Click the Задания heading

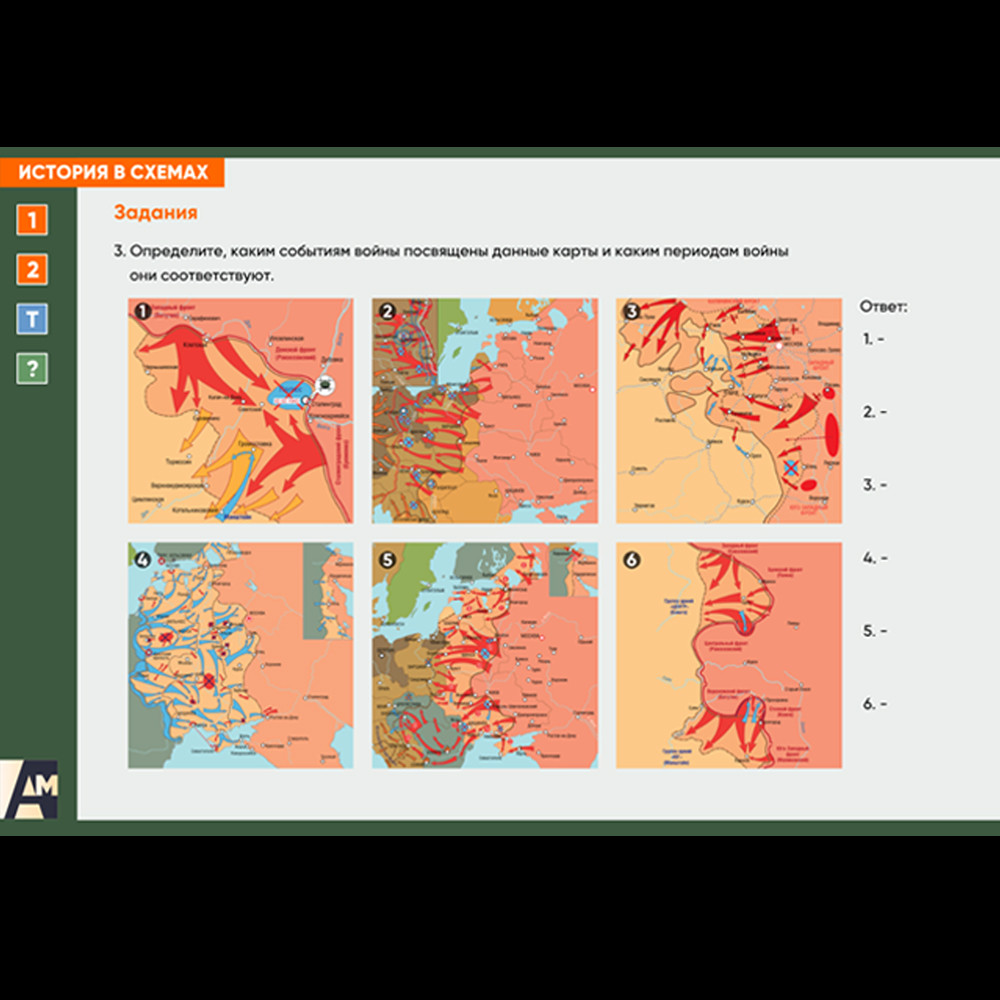155,212
